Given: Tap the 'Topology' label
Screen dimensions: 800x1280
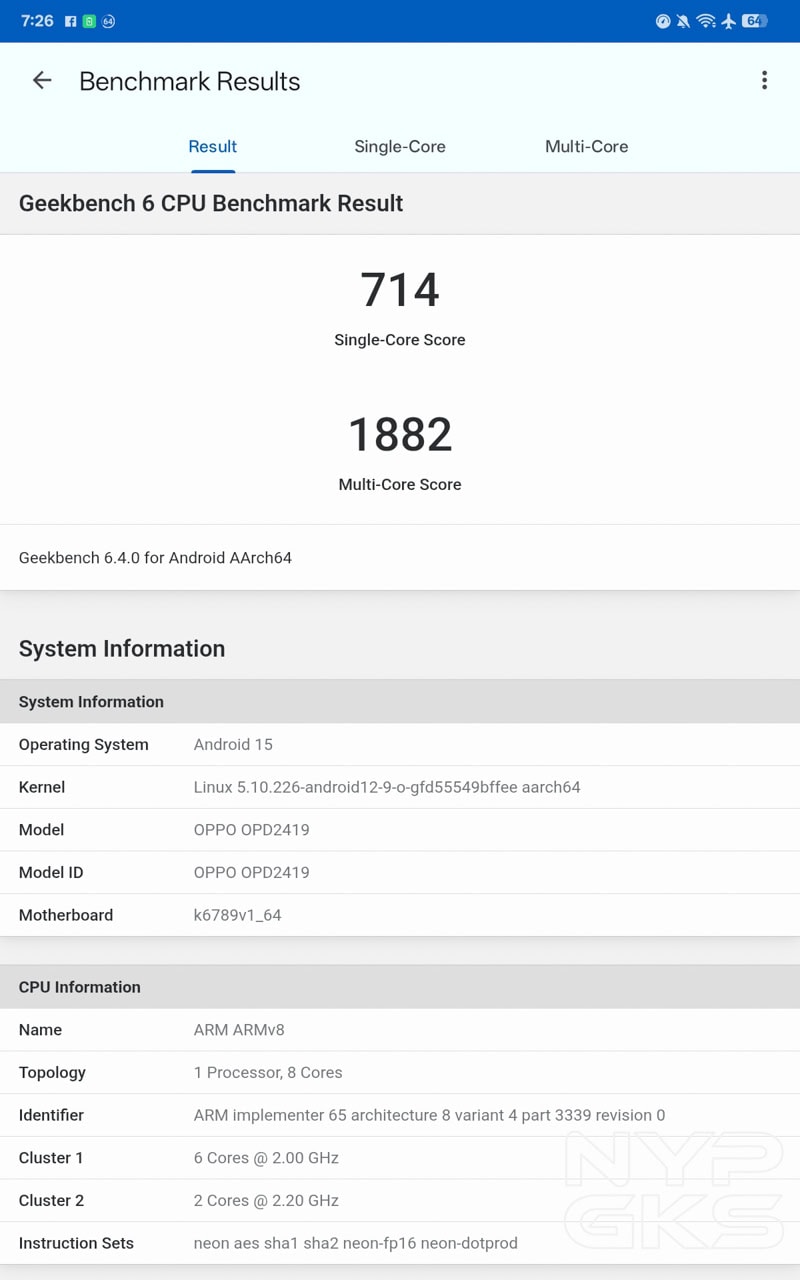Looking at the screenshot, I should point(52,1073).
